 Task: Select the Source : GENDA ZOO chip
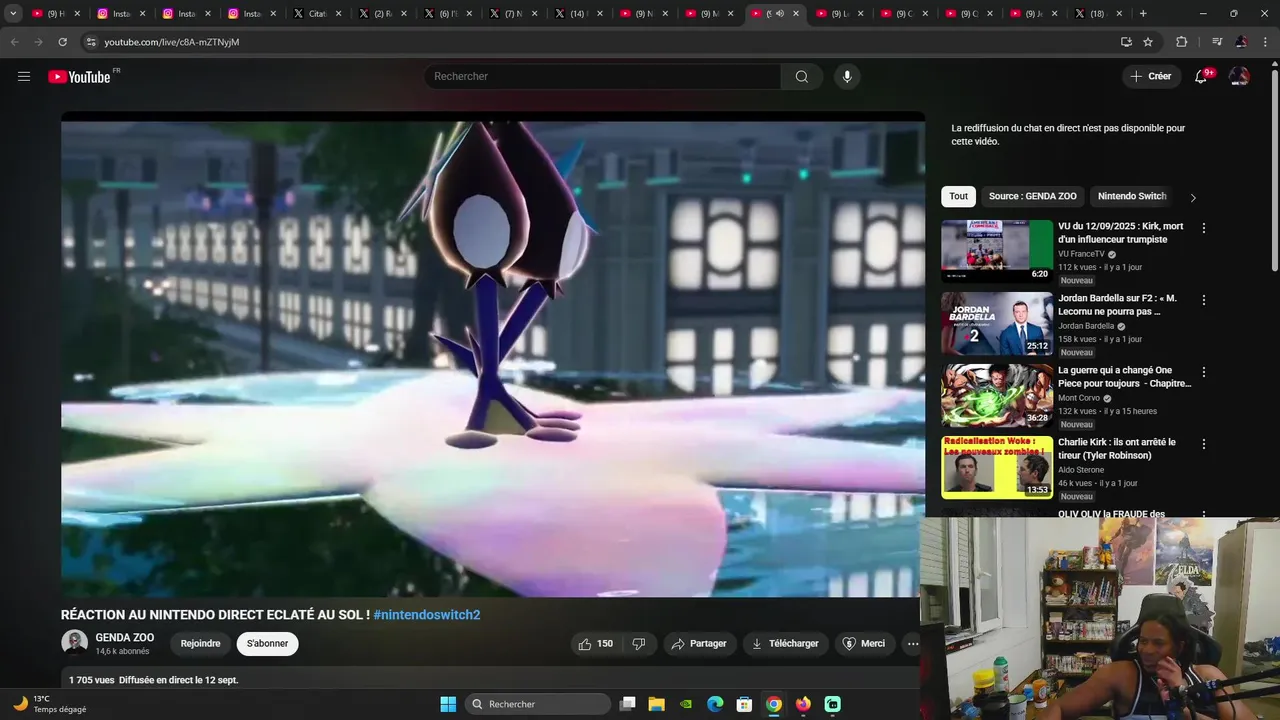pos(1033,196)
